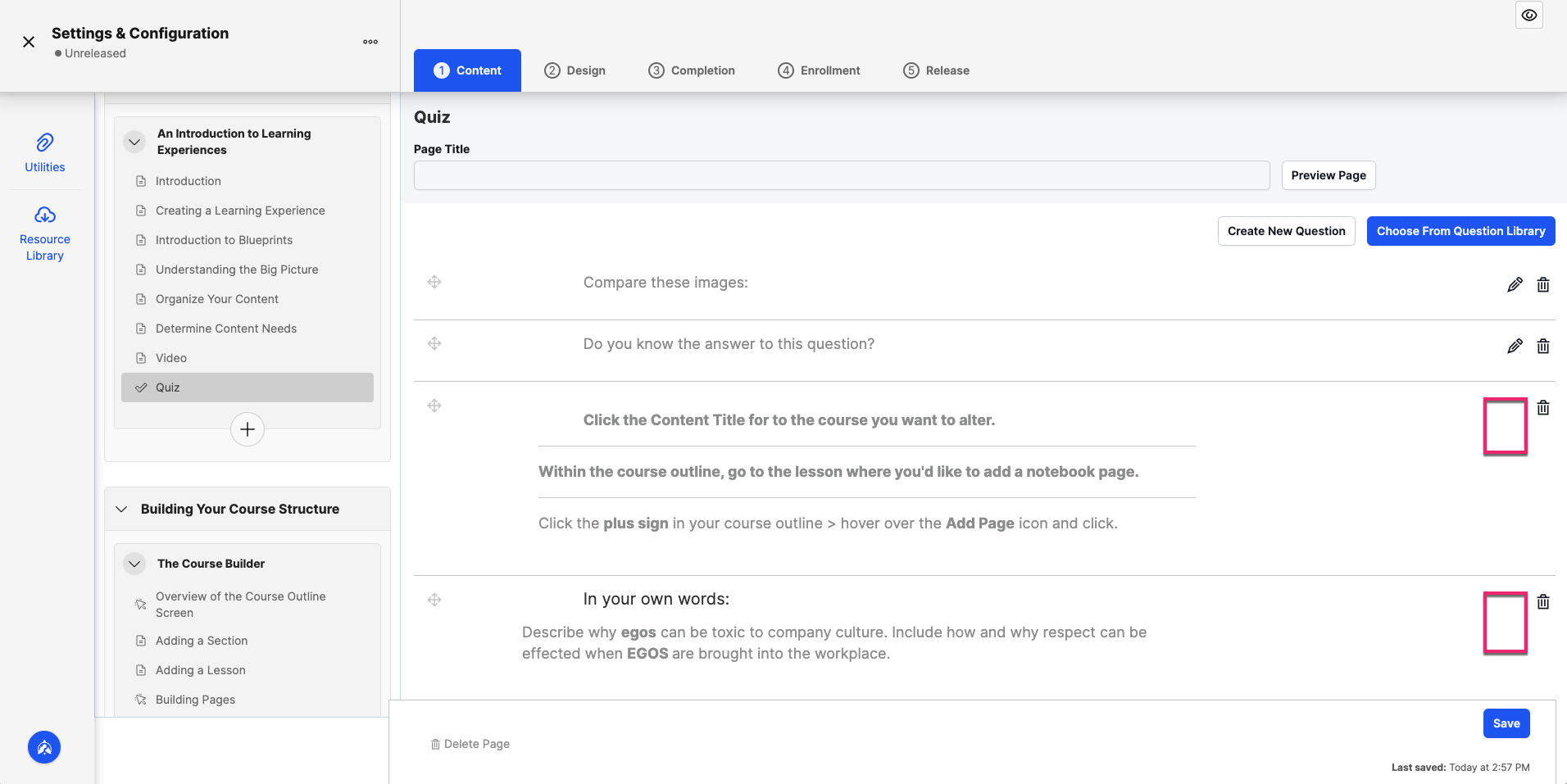This screenshot has height=784, width=1567.
Task: Toggle the preview eye icon top right
Action: click(x=1529, y=15)
